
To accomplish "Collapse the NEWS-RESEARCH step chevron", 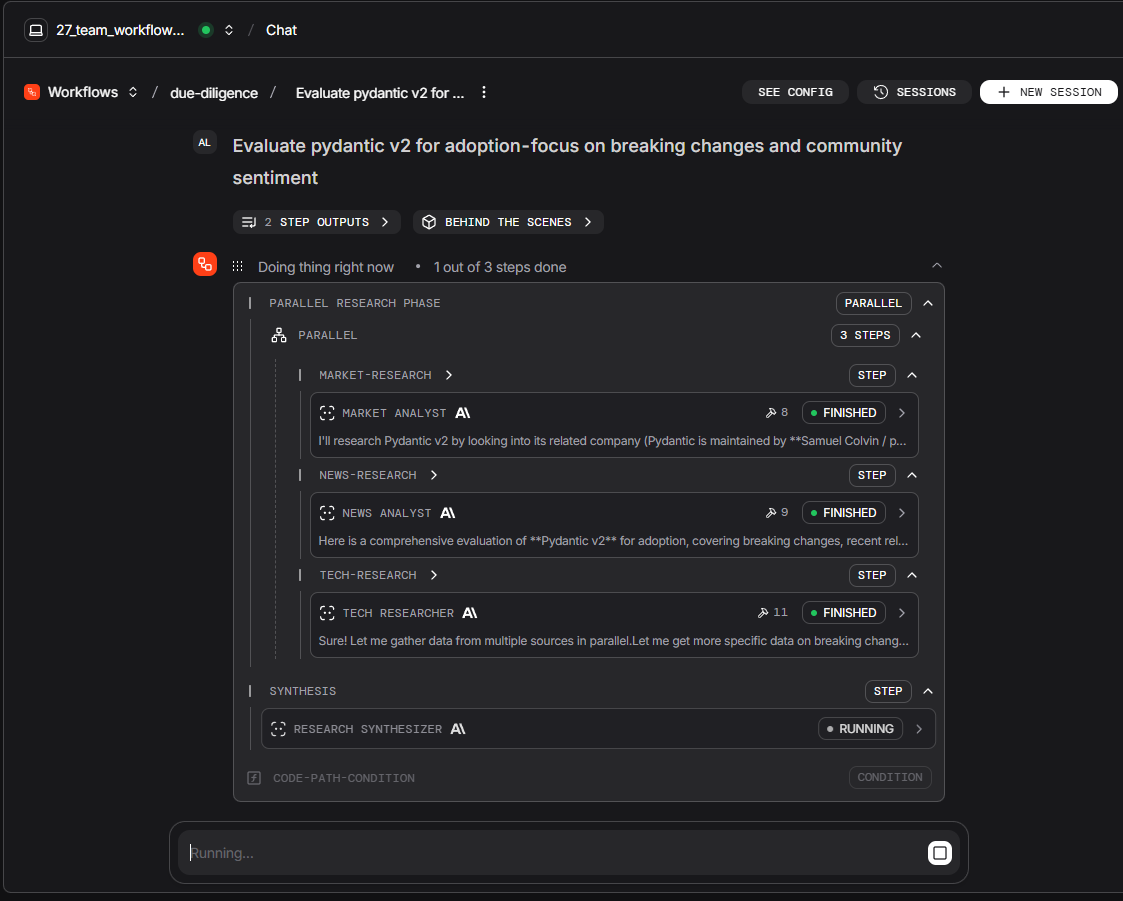I will 912,476.
